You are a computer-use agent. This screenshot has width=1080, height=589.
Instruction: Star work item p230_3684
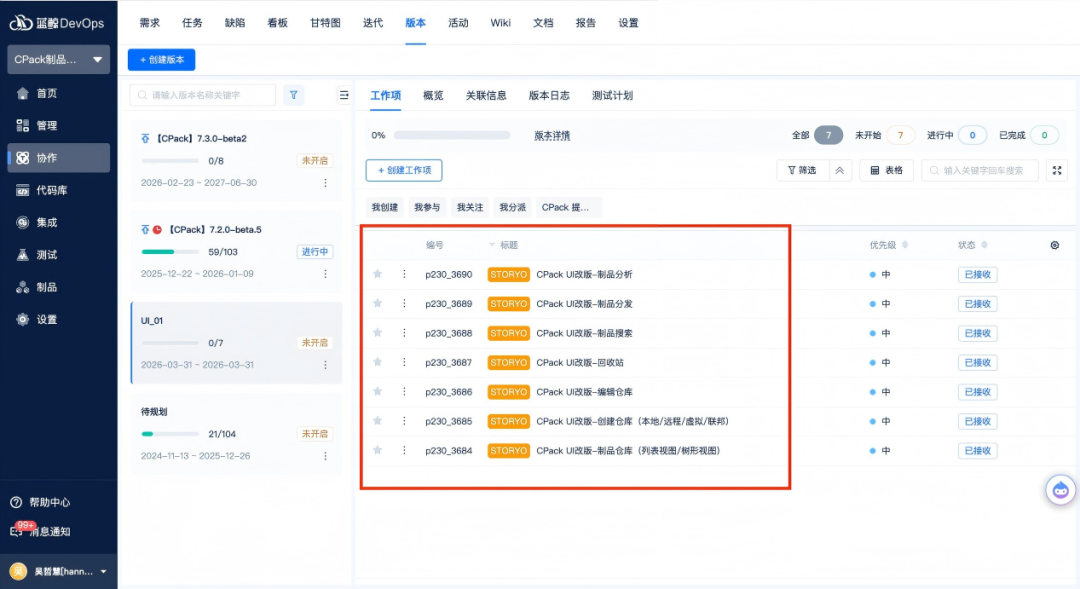377,451
